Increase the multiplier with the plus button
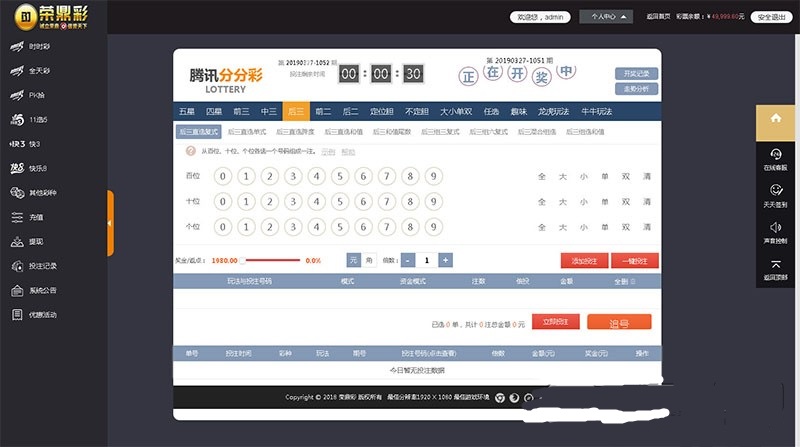The width and height of the screenshot is (800, 447). click(x=445, y=260)
